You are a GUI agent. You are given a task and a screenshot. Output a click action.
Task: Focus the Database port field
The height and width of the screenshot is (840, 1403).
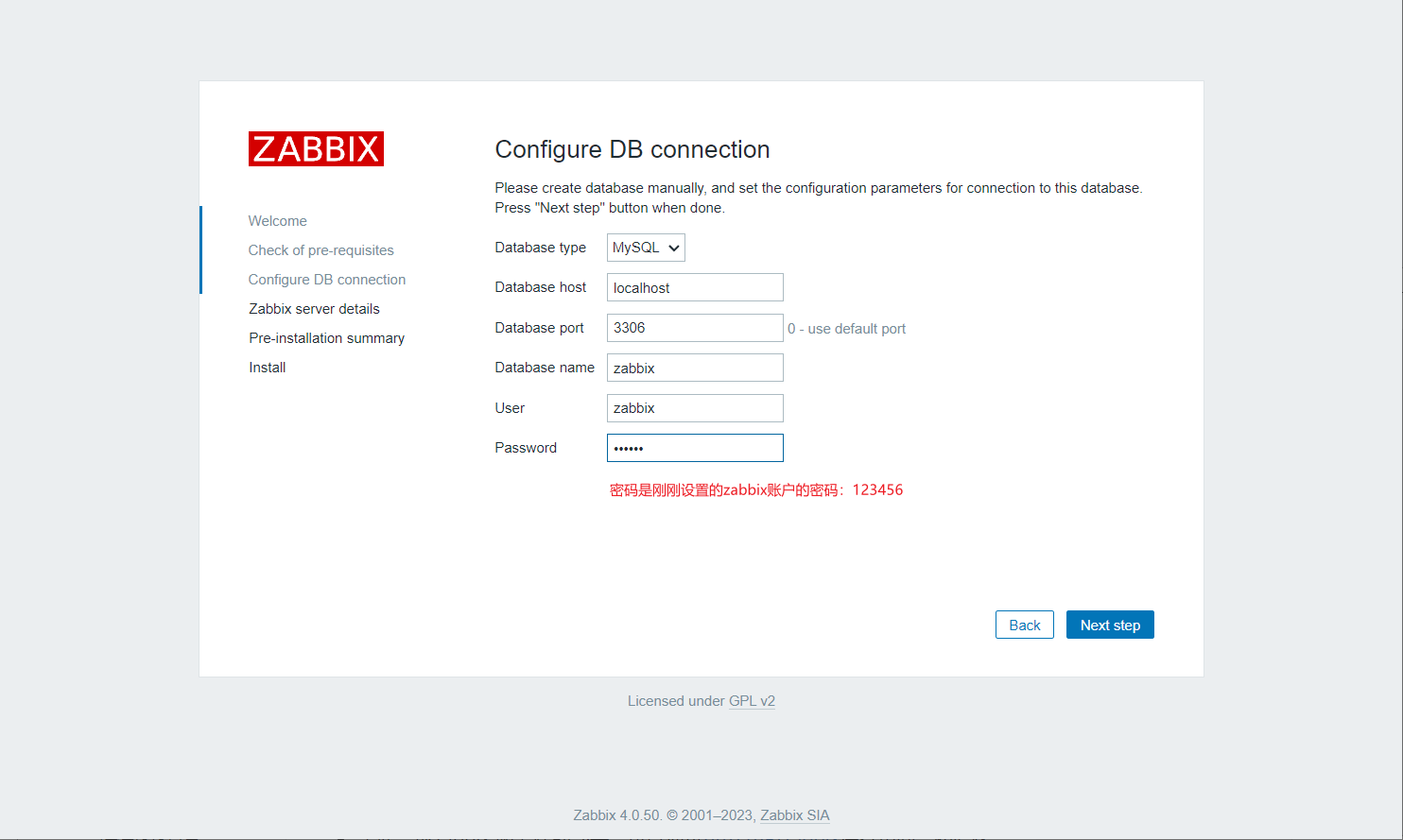click(695, 328)
